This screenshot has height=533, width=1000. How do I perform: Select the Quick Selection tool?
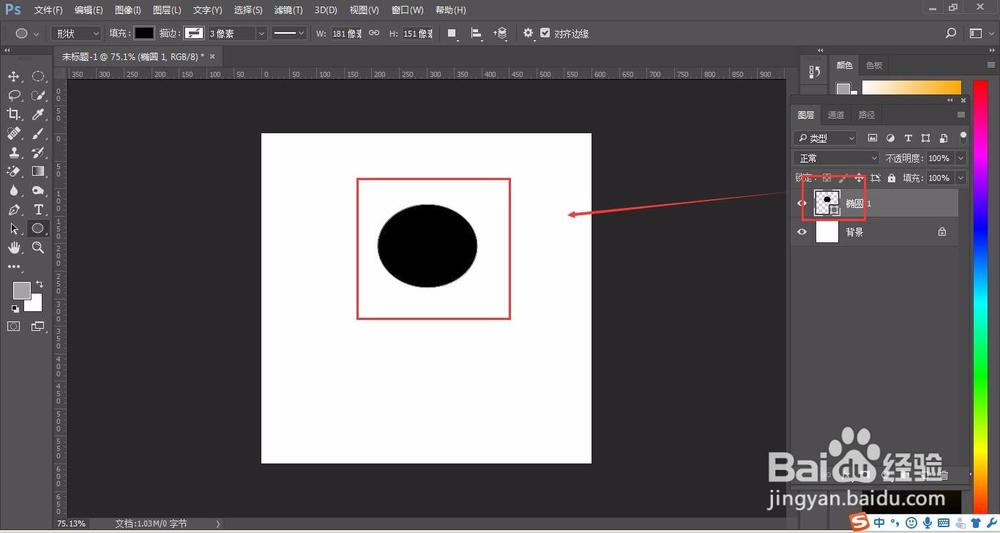38,96
